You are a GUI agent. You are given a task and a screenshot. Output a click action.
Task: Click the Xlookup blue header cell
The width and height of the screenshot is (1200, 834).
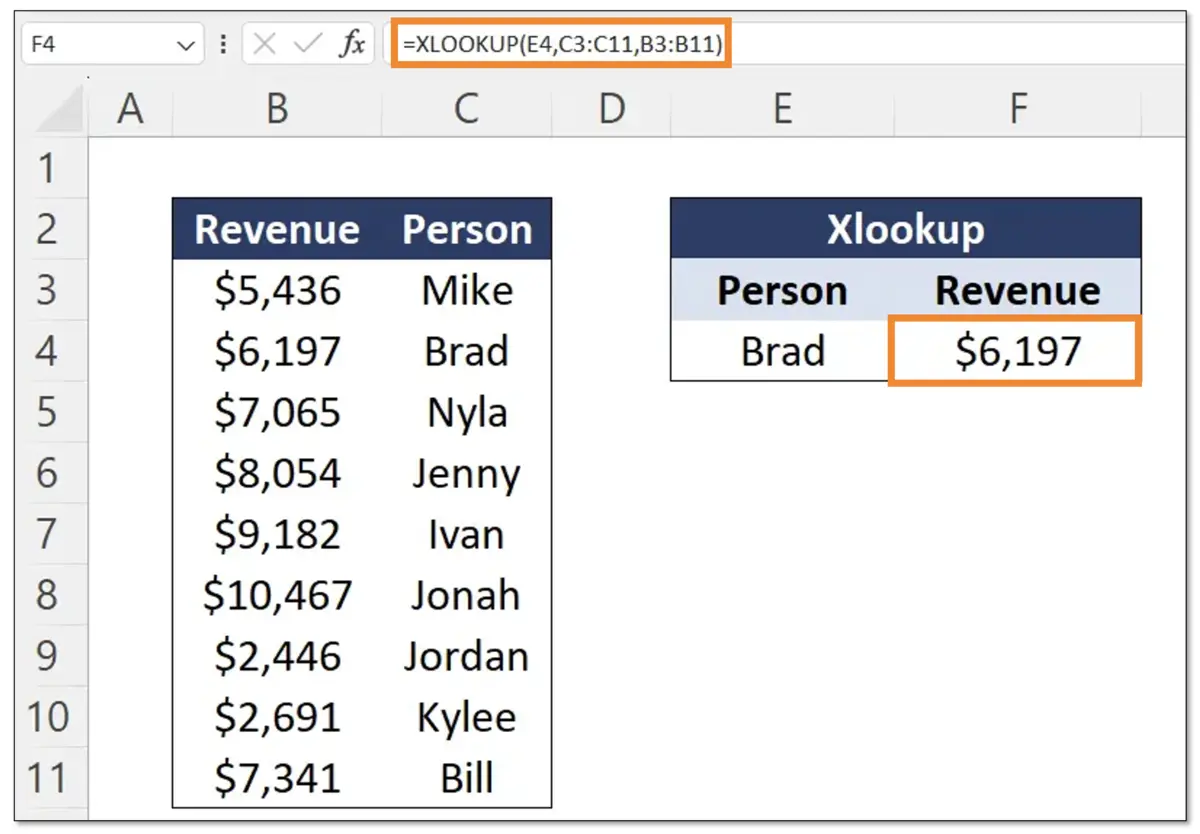click(905, 229)
